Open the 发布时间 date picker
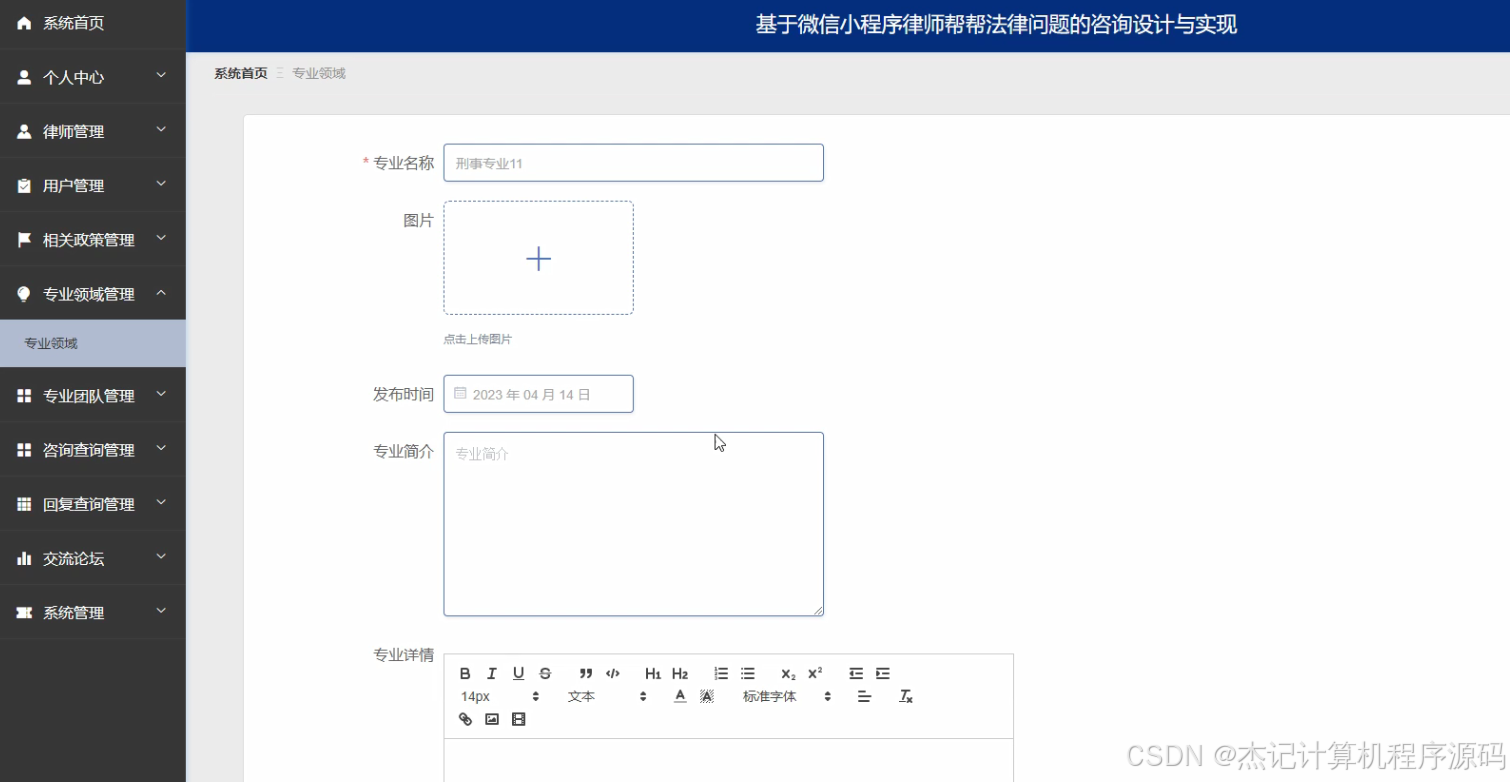Viewport: 1510px width, 782px height. [x=538, y=394]
